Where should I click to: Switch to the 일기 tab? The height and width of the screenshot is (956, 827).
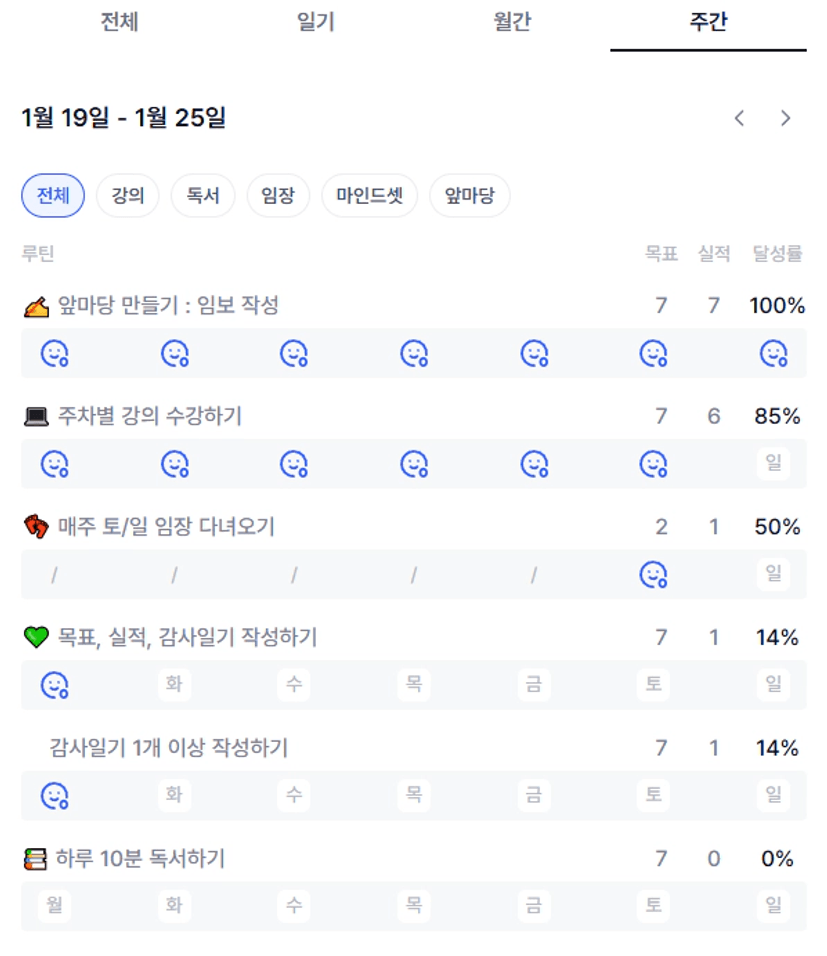pos(316,23)
